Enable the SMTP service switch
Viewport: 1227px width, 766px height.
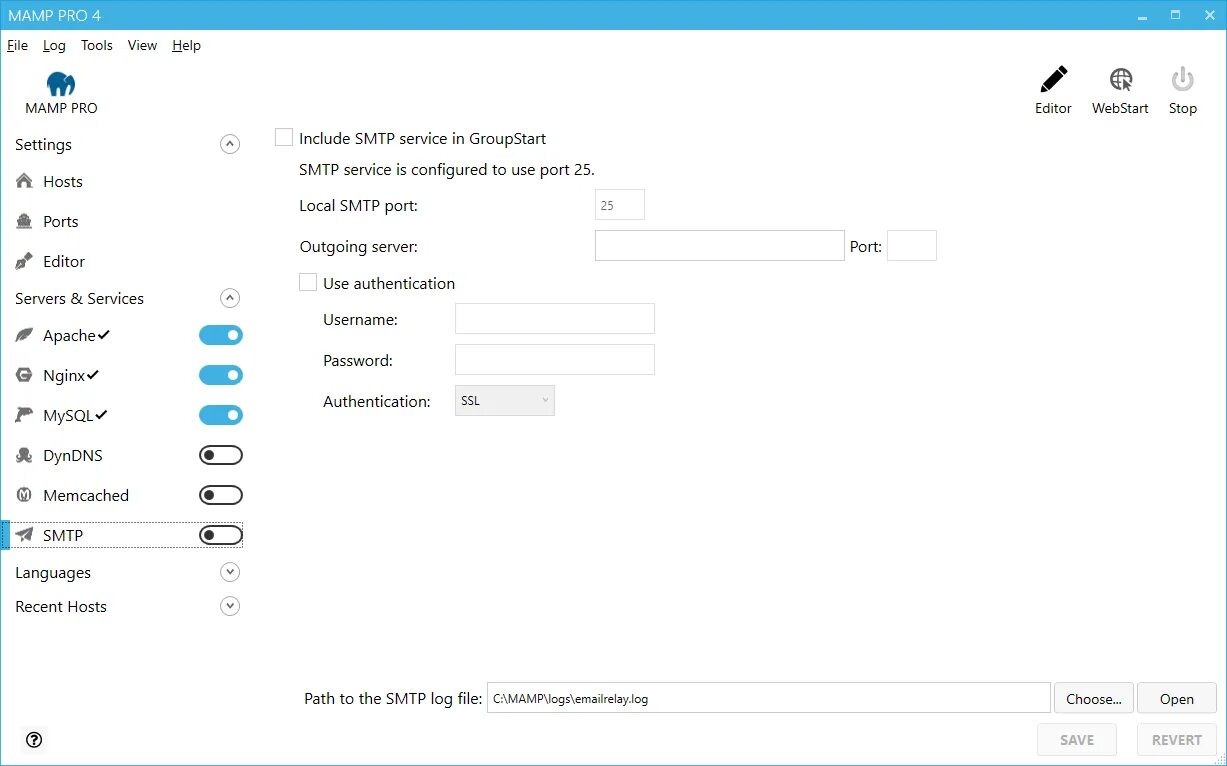221,535
